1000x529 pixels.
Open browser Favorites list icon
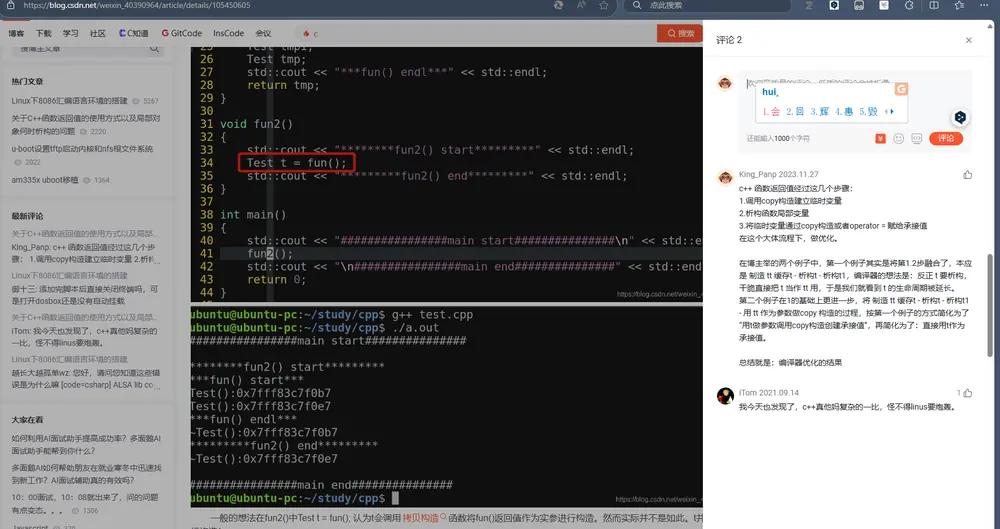959,5
